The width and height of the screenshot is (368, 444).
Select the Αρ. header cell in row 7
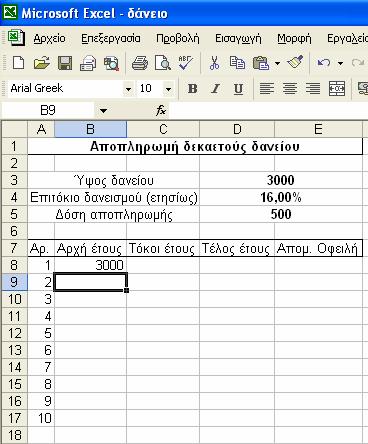tap(41, 248)
